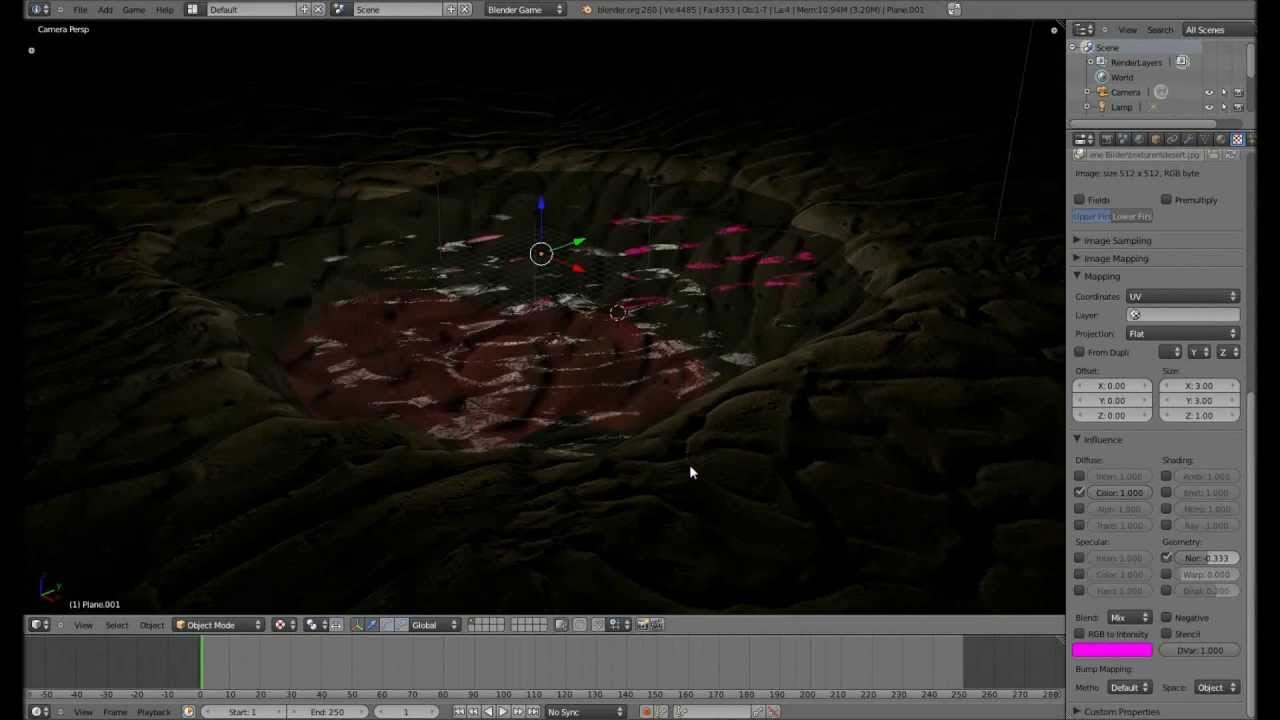Click the Camera object data icon in outliner

(x=1161, y=92)
